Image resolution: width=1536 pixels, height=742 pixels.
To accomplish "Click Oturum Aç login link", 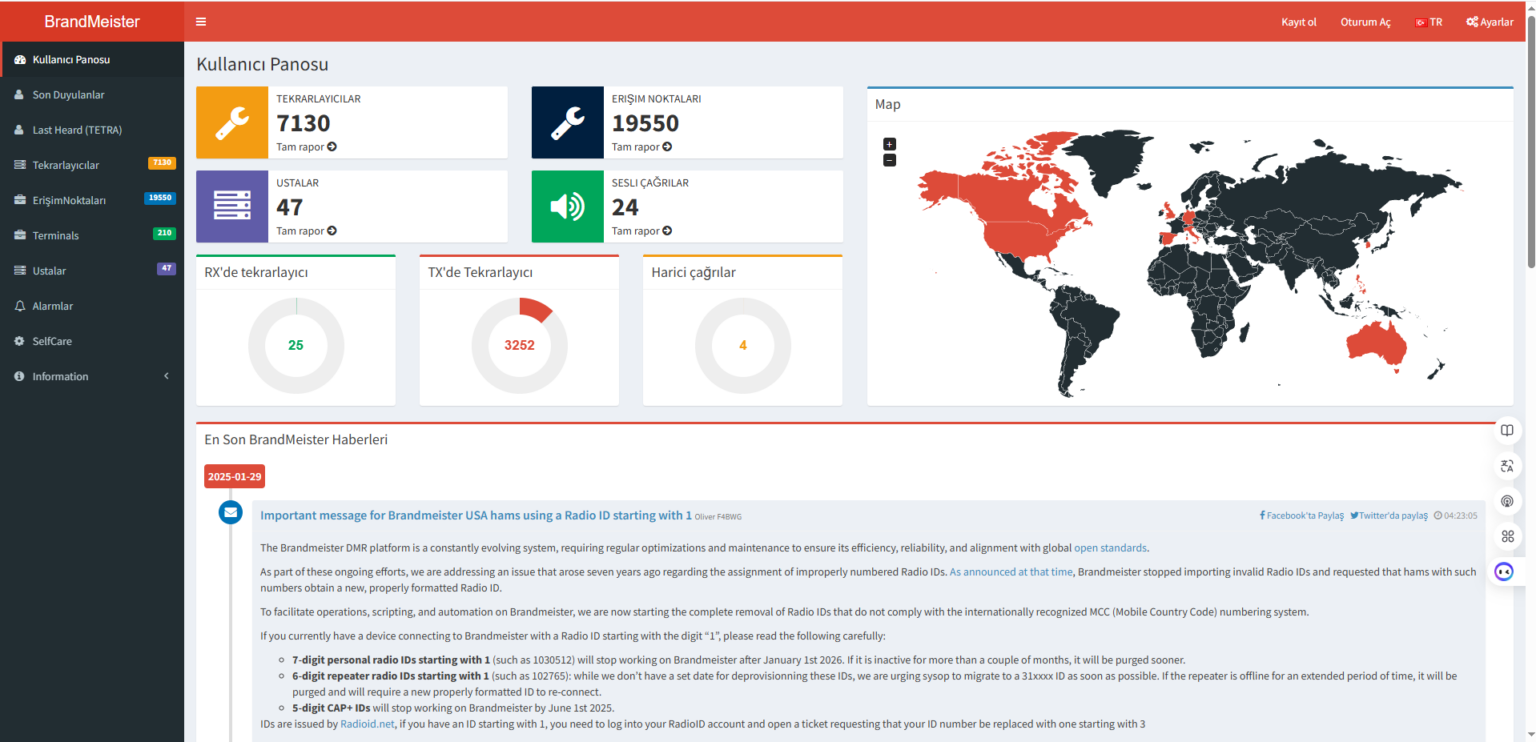I will click(x=1365, y=22).
